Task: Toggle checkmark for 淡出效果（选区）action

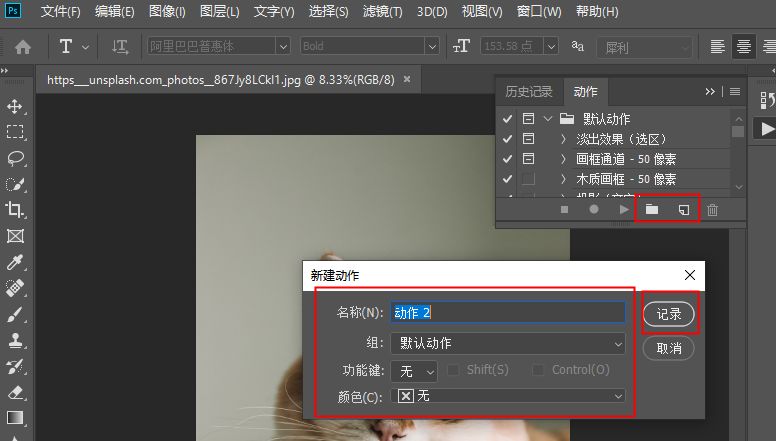Action: [x=507, y=139]
